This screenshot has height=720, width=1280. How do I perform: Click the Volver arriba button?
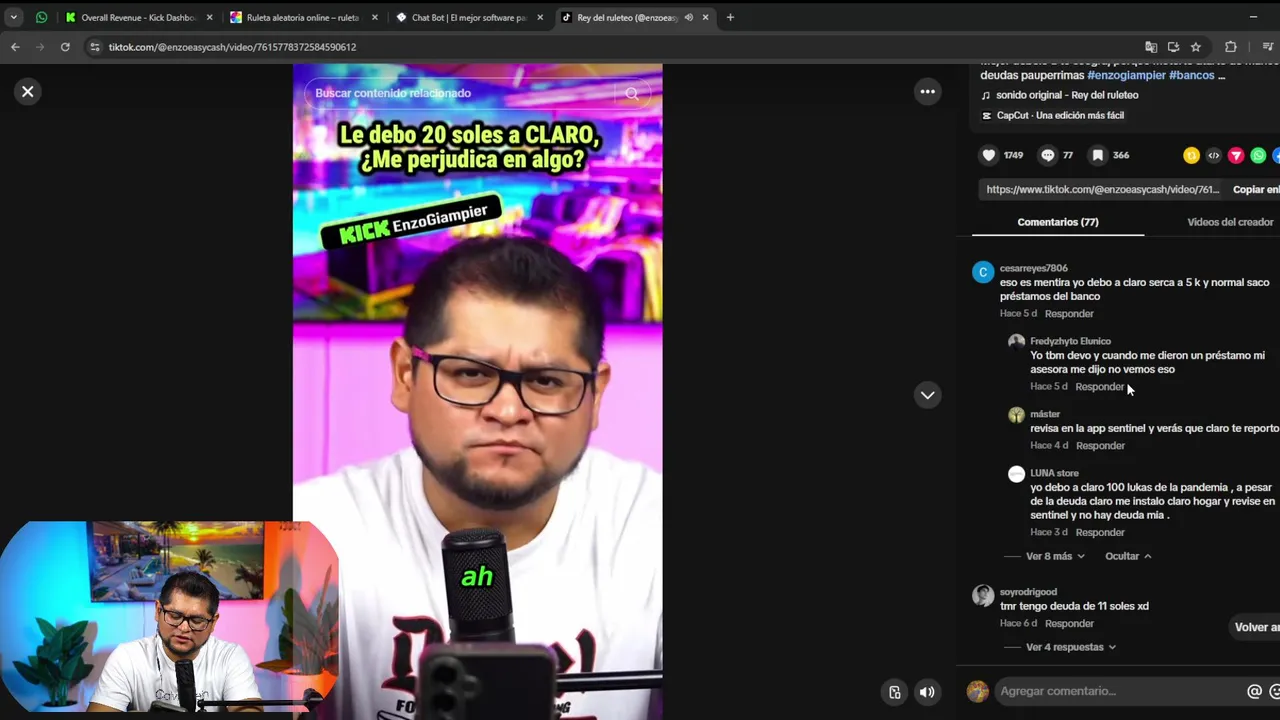point(1257,627)
